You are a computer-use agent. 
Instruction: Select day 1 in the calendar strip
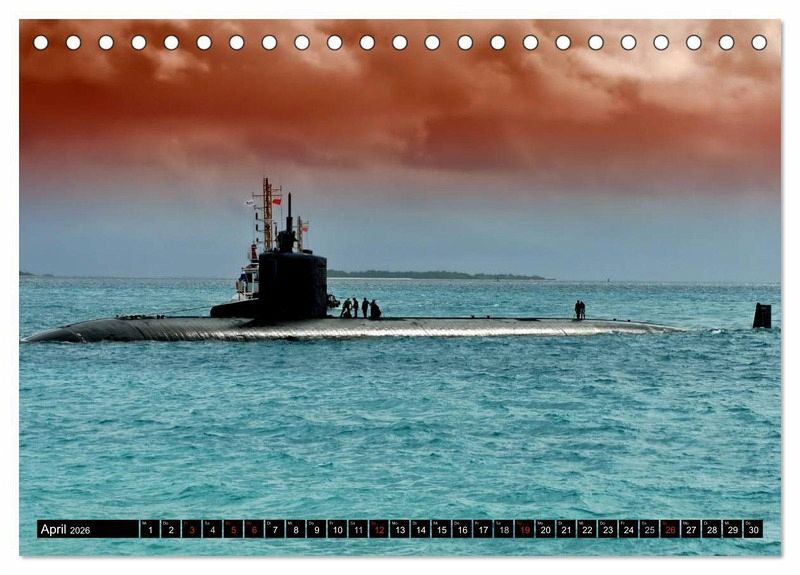pos(150,529)
